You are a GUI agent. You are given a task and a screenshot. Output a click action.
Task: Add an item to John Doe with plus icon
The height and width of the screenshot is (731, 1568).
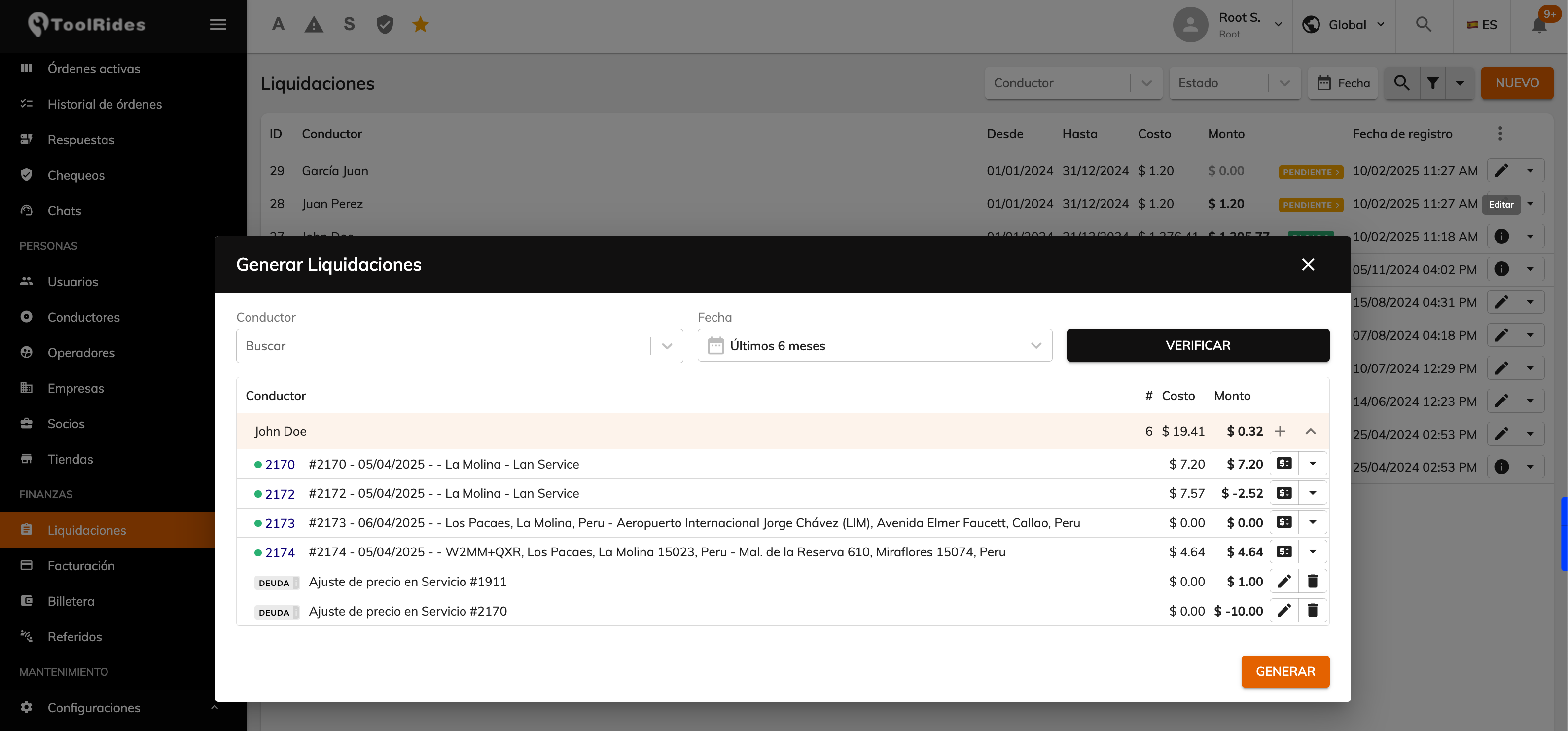click(x=1280, y=431)
